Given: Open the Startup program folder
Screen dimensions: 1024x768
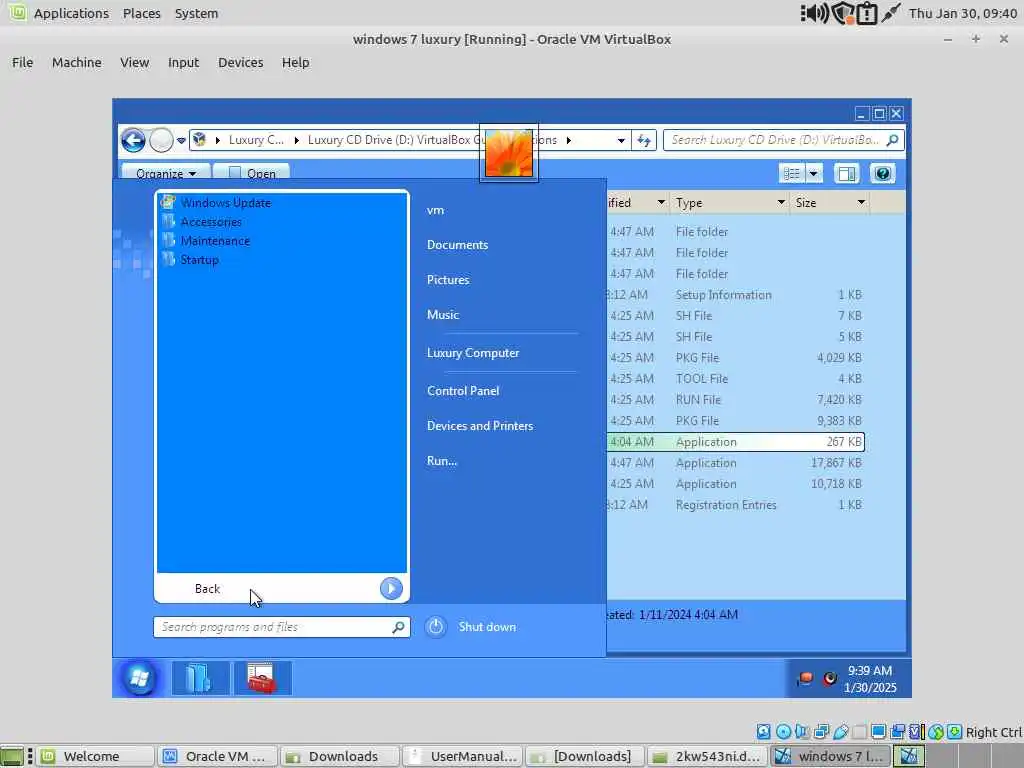Looking at the screenshot, I should pyautogui.click(x=199, y=259).
